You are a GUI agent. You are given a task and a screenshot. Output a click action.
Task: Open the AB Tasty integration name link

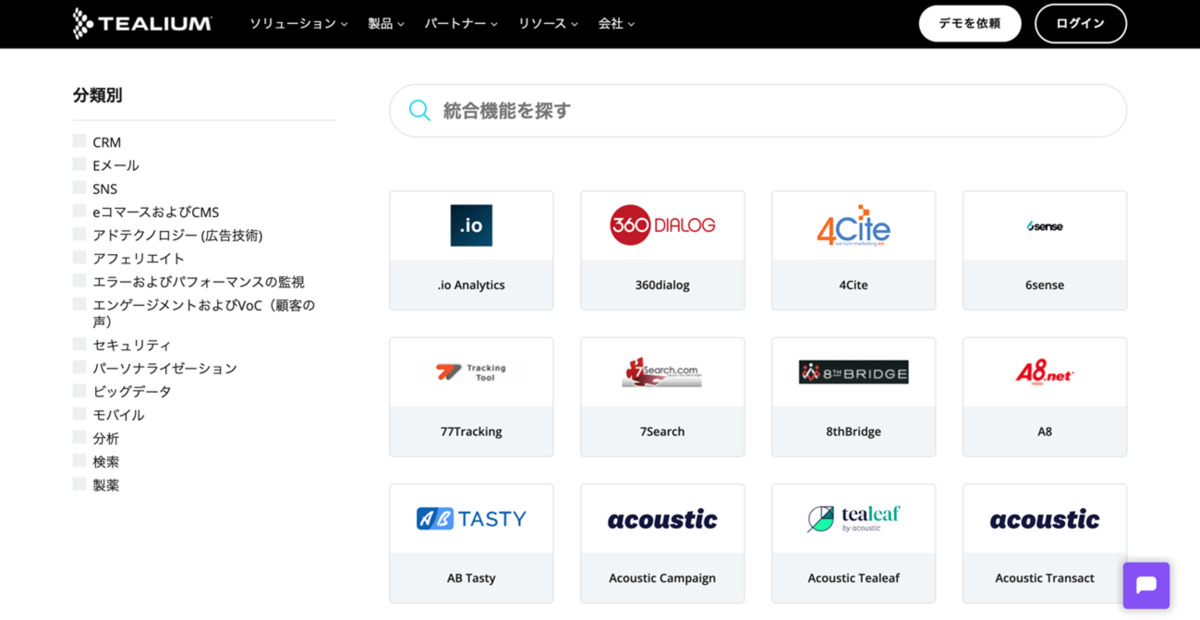471,578
